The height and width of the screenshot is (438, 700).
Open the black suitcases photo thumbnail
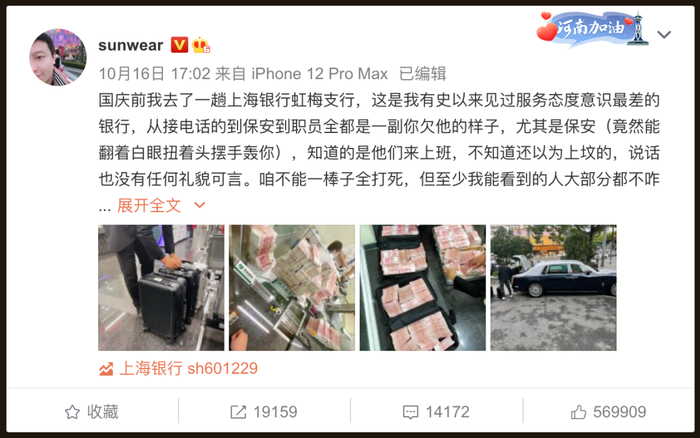[x=161, y=288]
